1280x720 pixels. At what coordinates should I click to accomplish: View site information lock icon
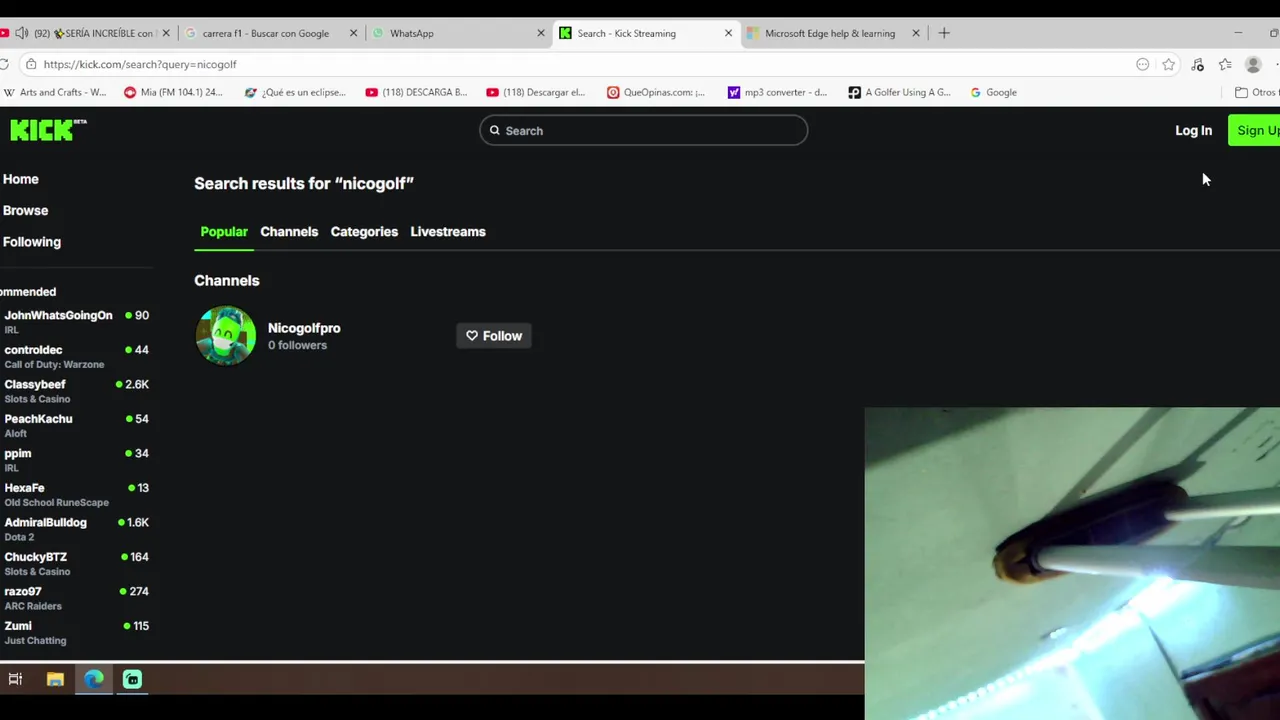point(31,64)
